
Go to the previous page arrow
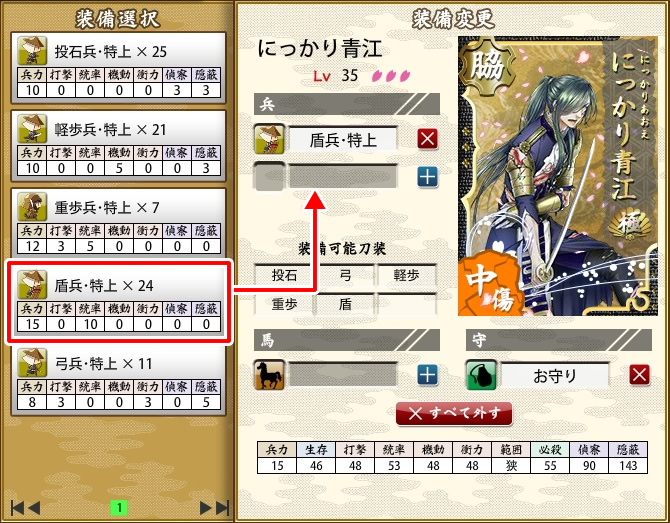34,508
